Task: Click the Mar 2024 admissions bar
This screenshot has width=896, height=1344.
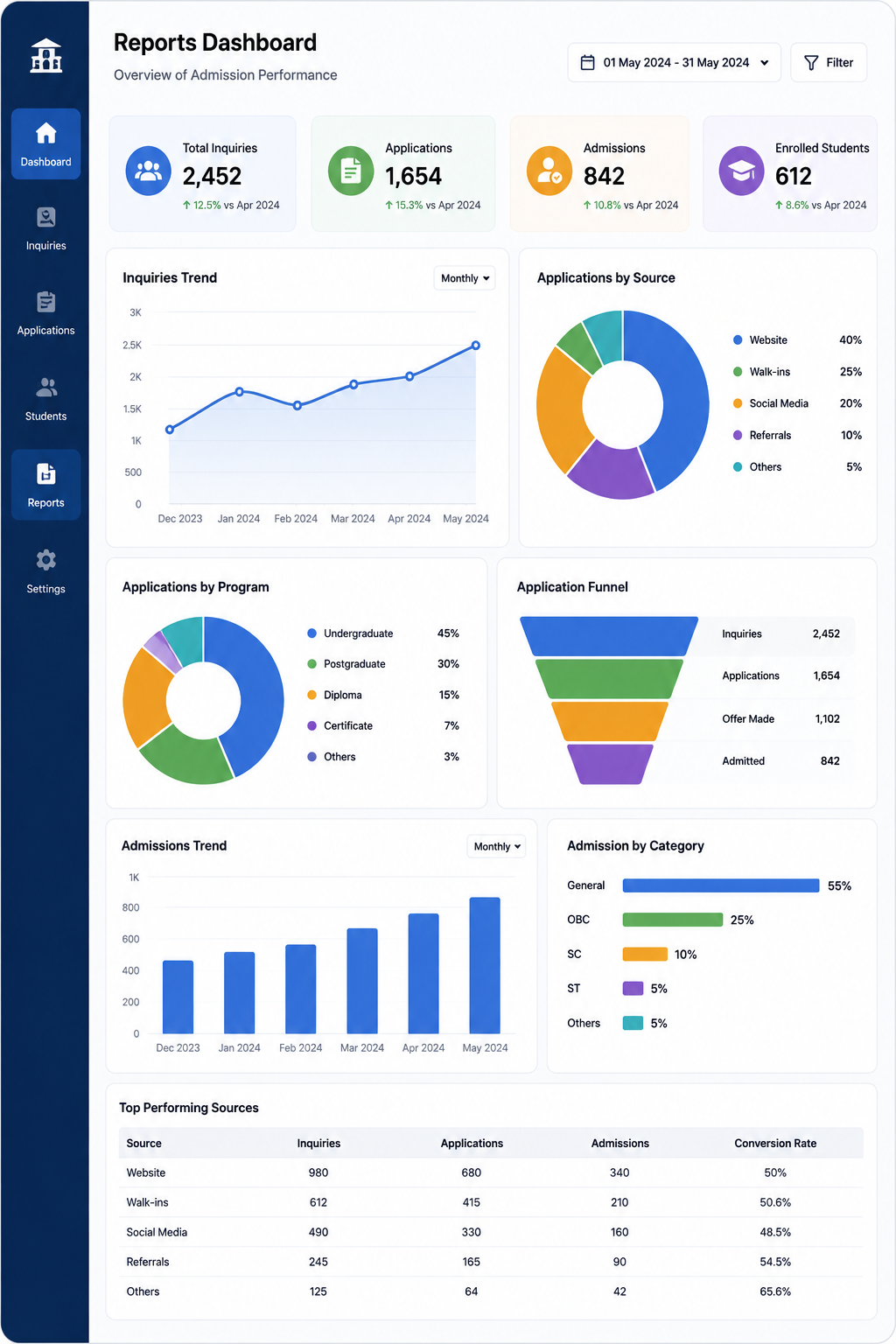Action: click(362, 981)
